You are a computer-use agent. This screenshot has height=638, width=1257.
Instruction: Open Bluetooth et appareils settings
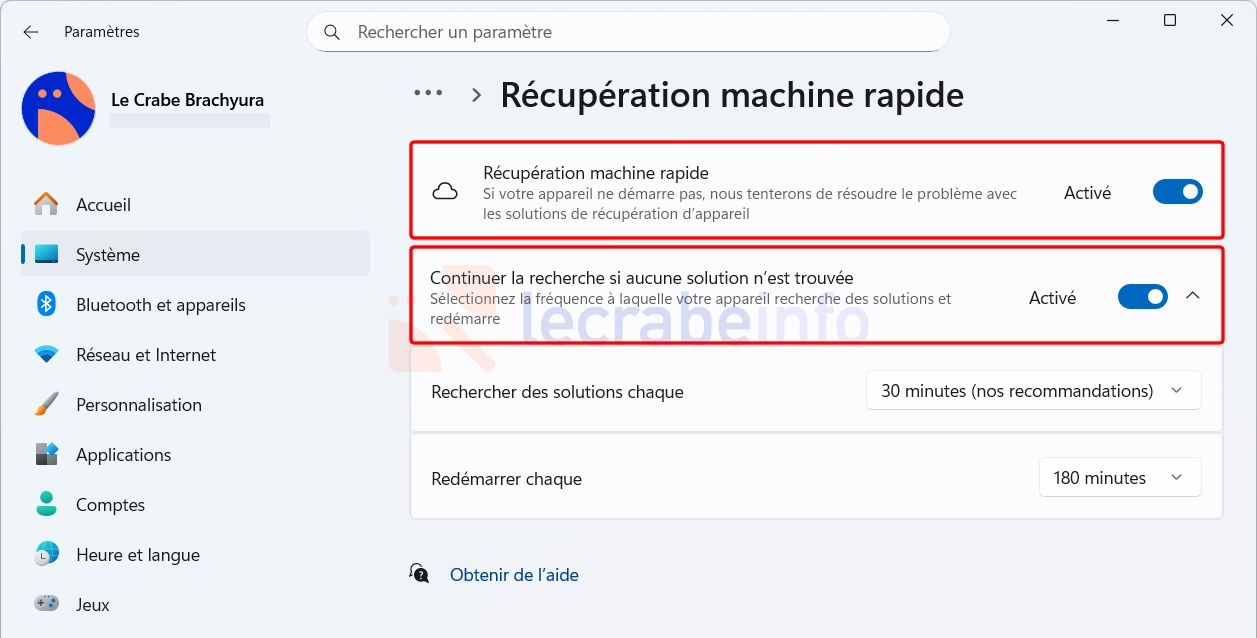pyautogui.click(x=195, y=304)
